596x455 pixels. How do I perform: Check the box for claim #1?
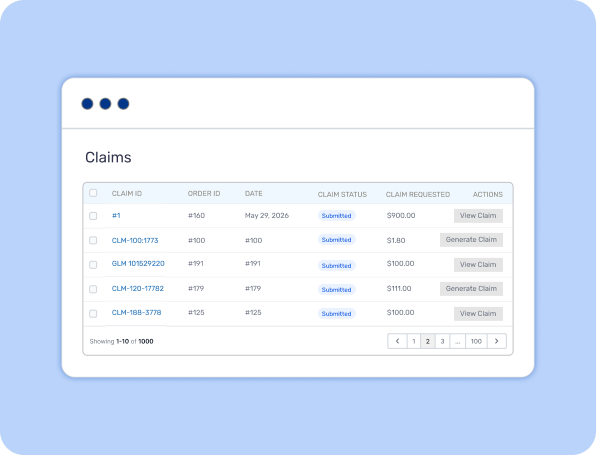coord(93,216)
